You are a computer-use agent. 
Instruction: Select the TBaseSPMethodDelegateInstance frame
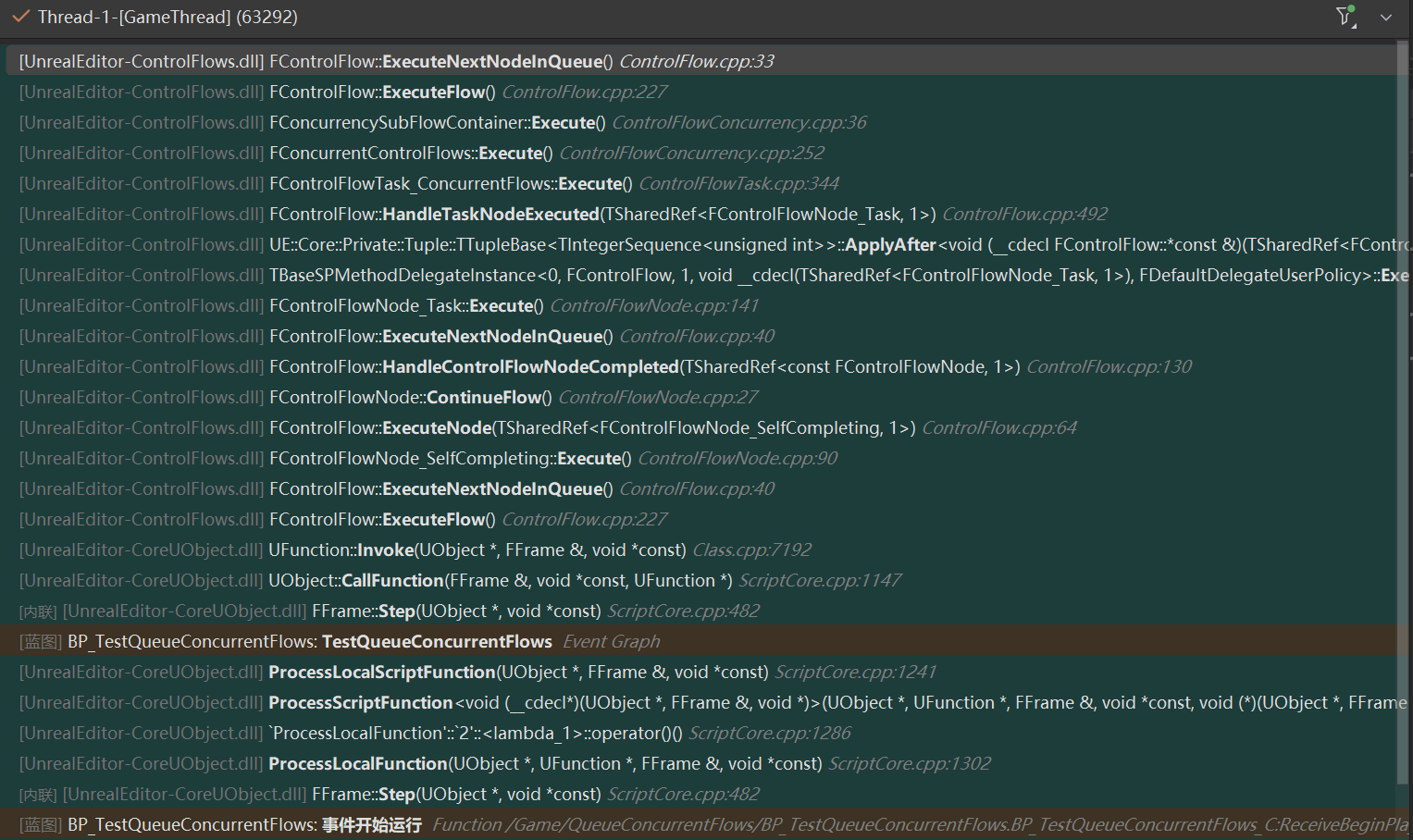pos(648,275)
